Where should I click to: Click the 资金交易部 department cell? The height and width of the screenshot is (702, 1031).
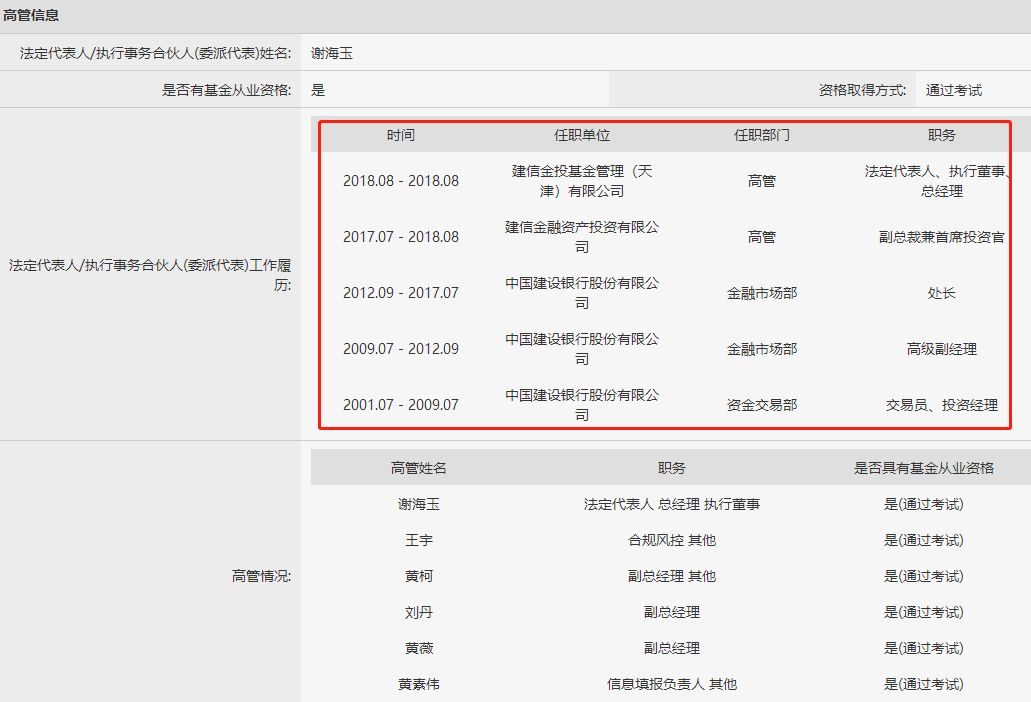(x=761, y=404)
